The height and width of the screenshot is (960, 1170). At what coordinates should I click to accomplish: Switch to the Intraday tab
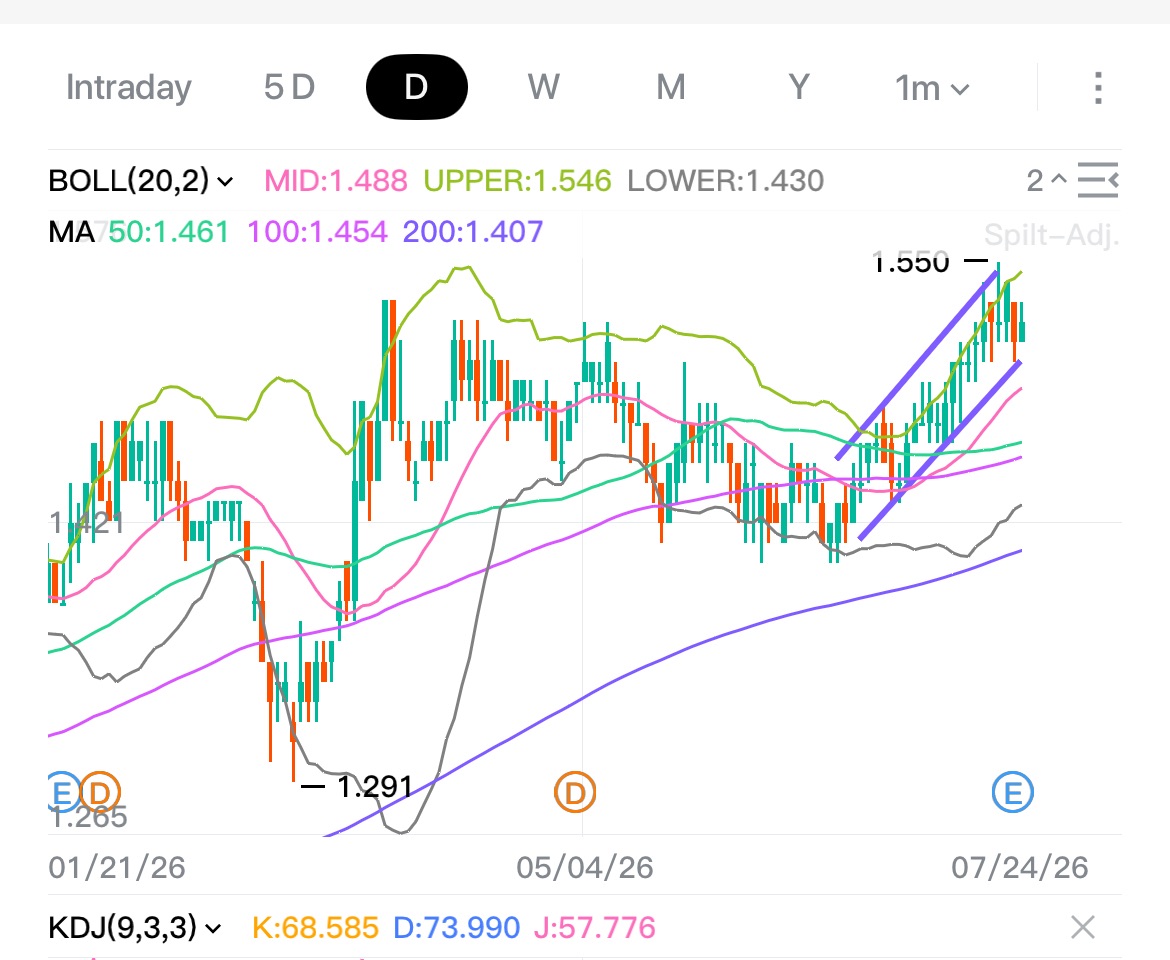tap(128, 87)
